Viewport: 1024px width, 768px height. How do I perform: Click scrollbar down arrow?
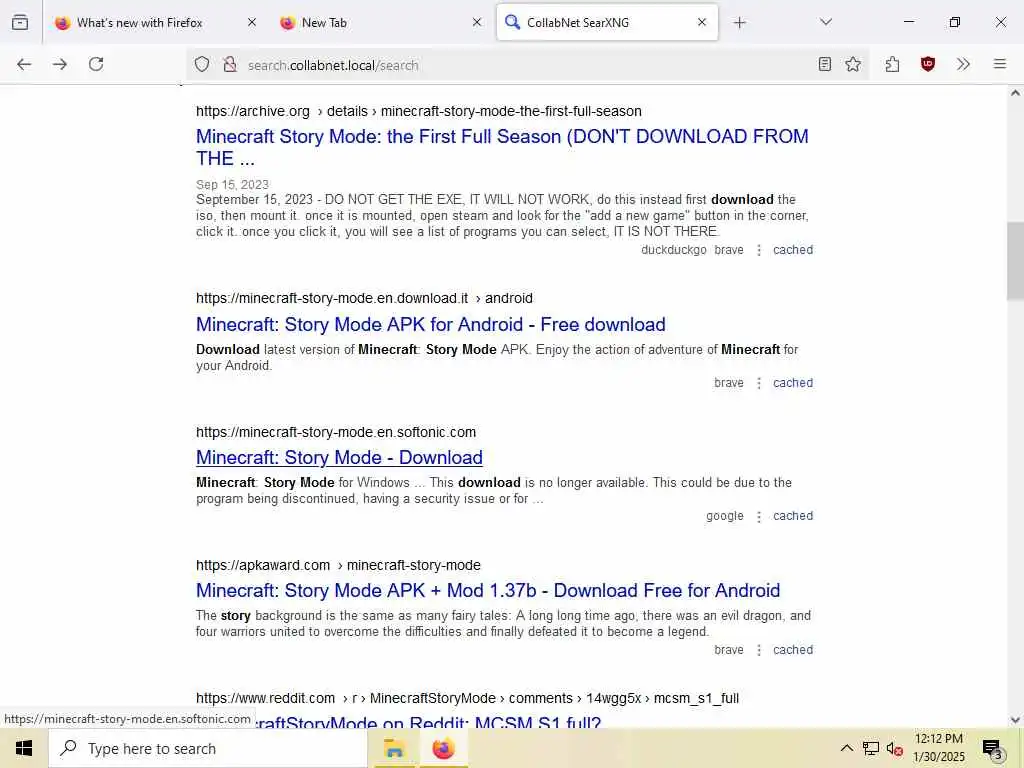point(1015,720)
